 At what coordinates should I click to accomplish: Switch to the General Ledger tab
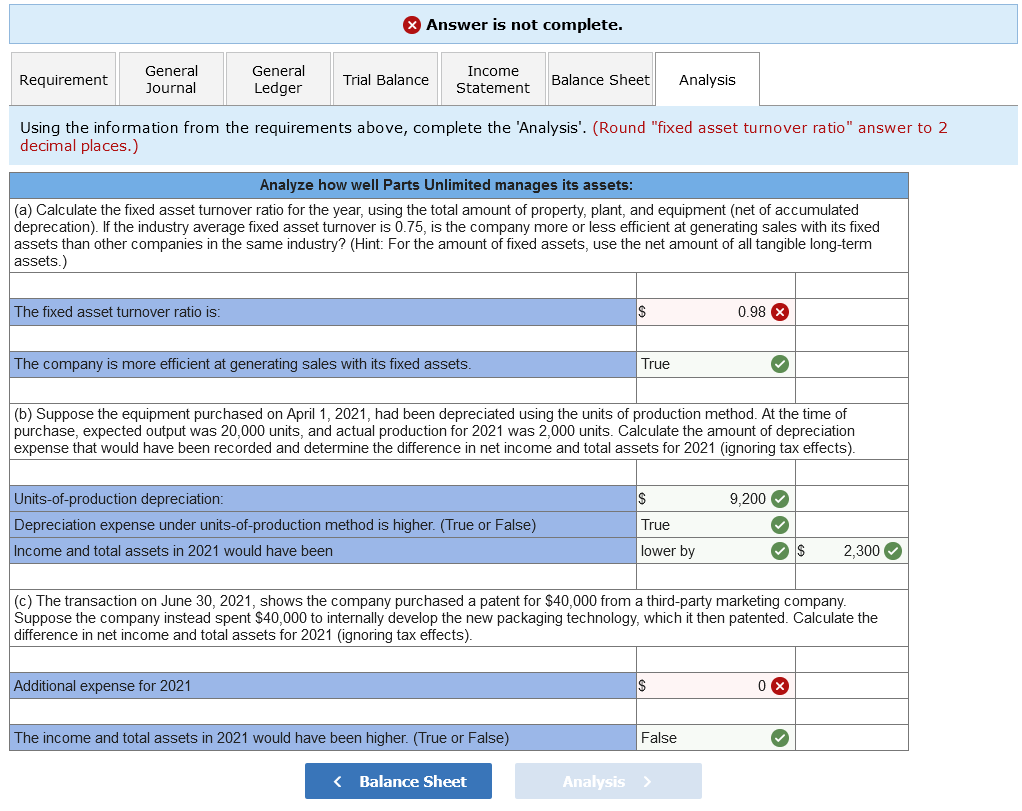[x=278, y=80]
